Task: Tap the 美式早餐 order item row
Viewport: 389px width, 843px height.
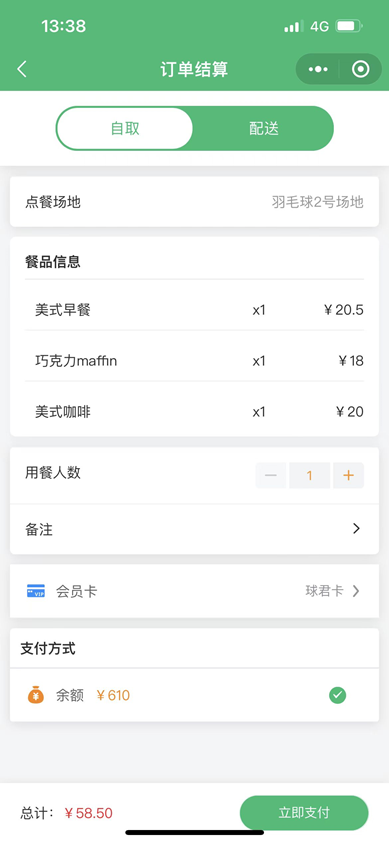Action: click(194, 310)
